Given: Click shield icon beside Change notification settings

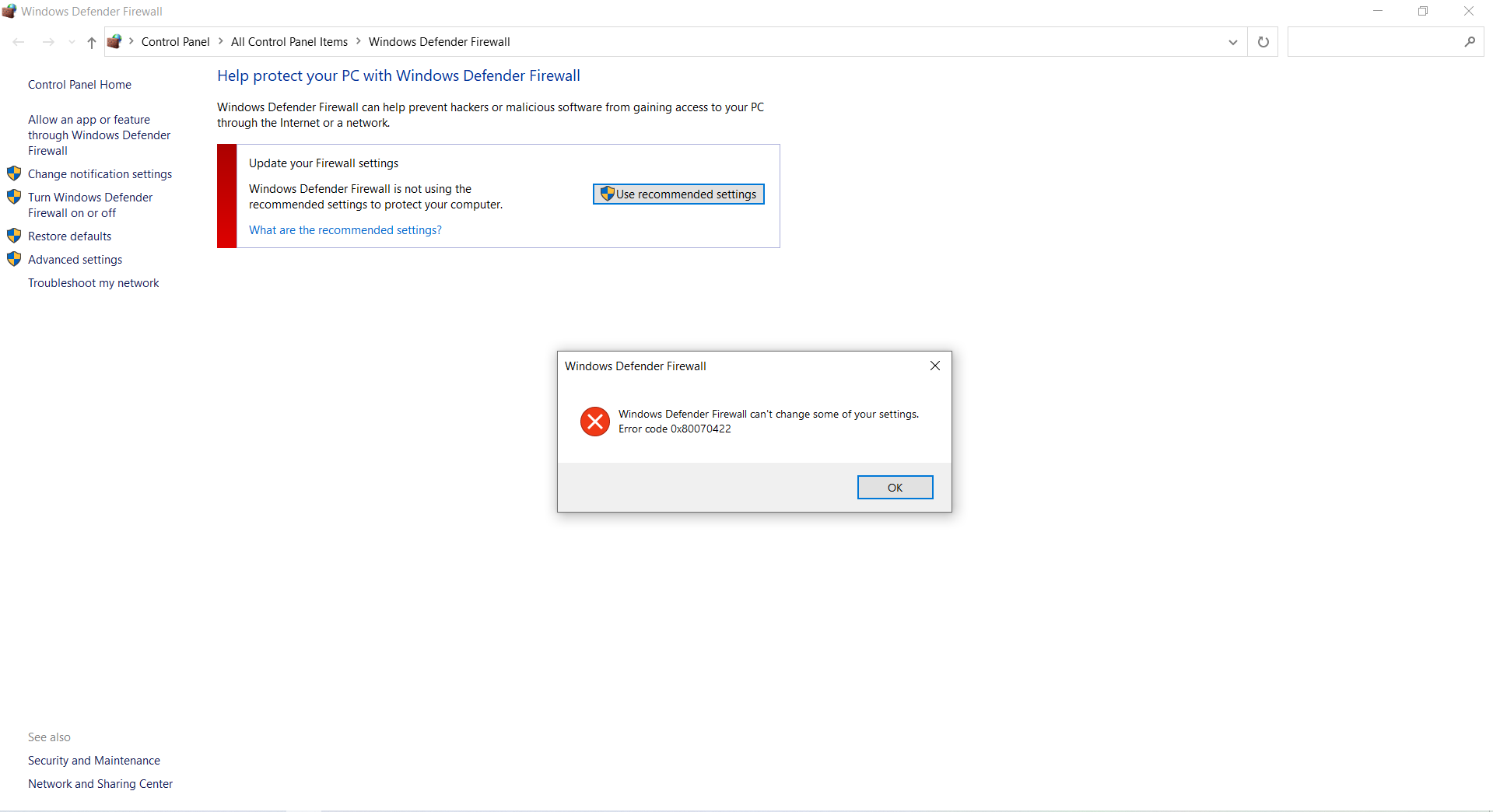Looking at the screenshot, I should point(14,173).
